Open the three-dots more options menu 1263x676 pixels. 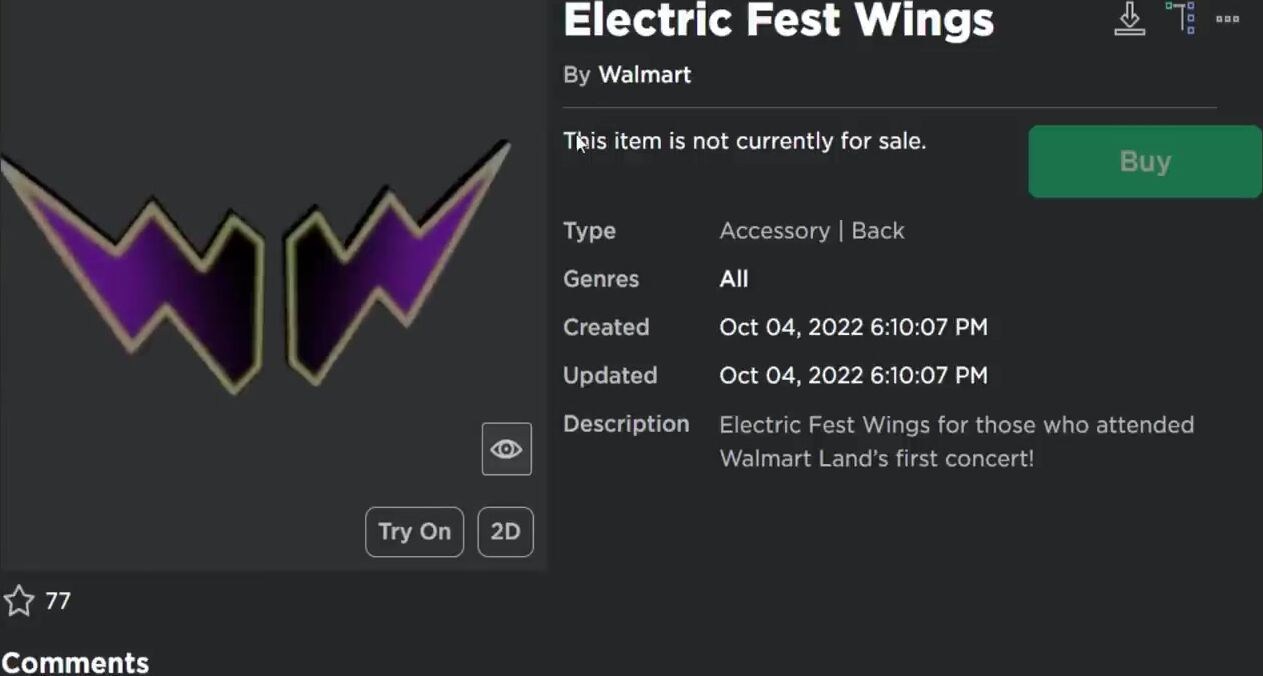pyautogui.click(x=1228, y=19)
